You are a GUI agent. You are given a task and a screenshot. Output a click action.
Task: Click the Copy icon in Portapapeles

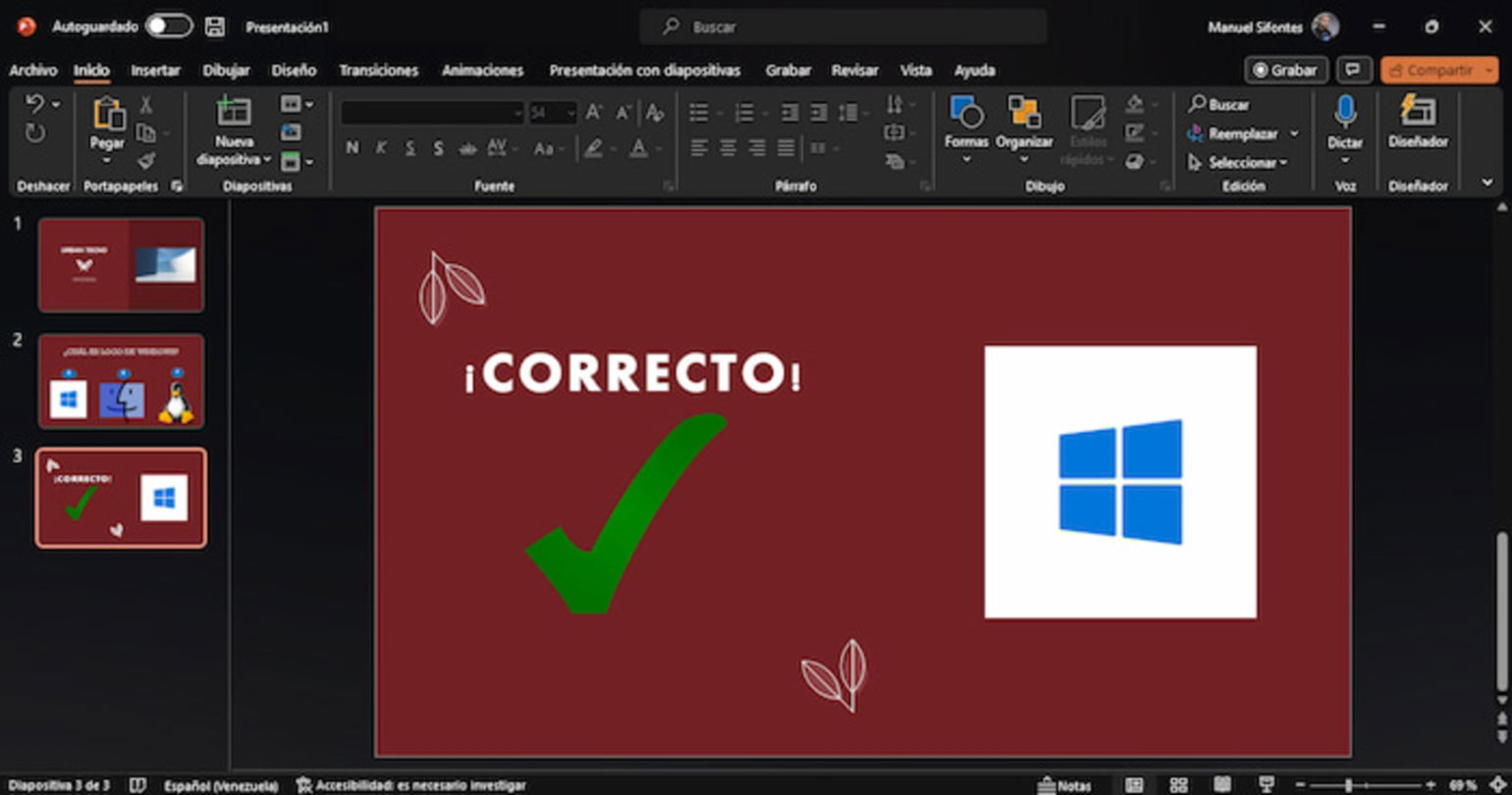(145, 132)
